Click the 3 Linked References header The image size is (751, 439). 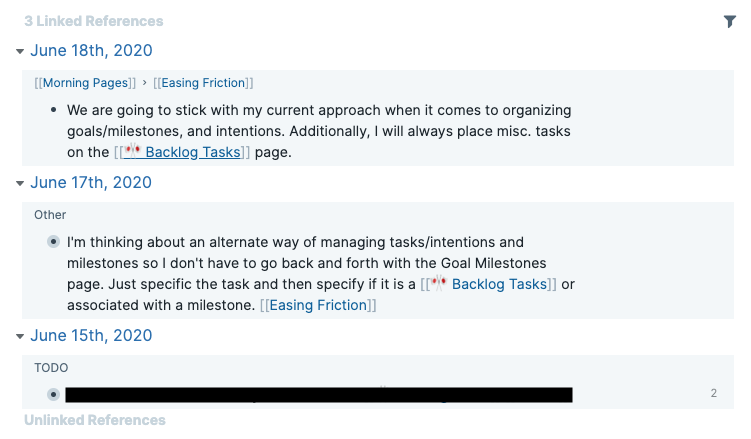[93, 21]
